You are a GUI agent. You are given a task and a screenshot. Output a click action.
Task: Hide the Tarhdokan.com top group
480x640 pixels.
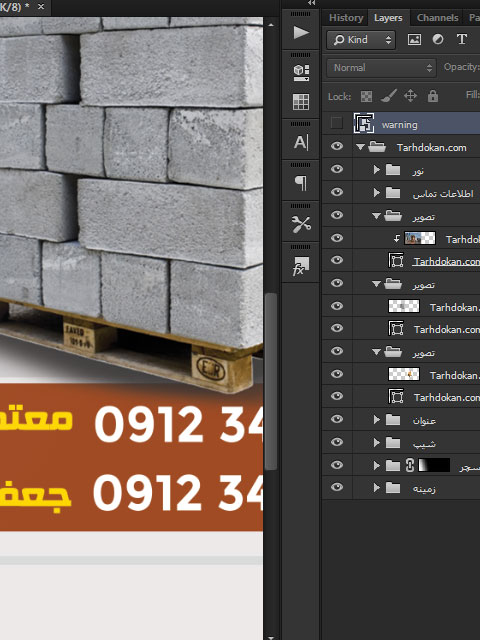337,146
